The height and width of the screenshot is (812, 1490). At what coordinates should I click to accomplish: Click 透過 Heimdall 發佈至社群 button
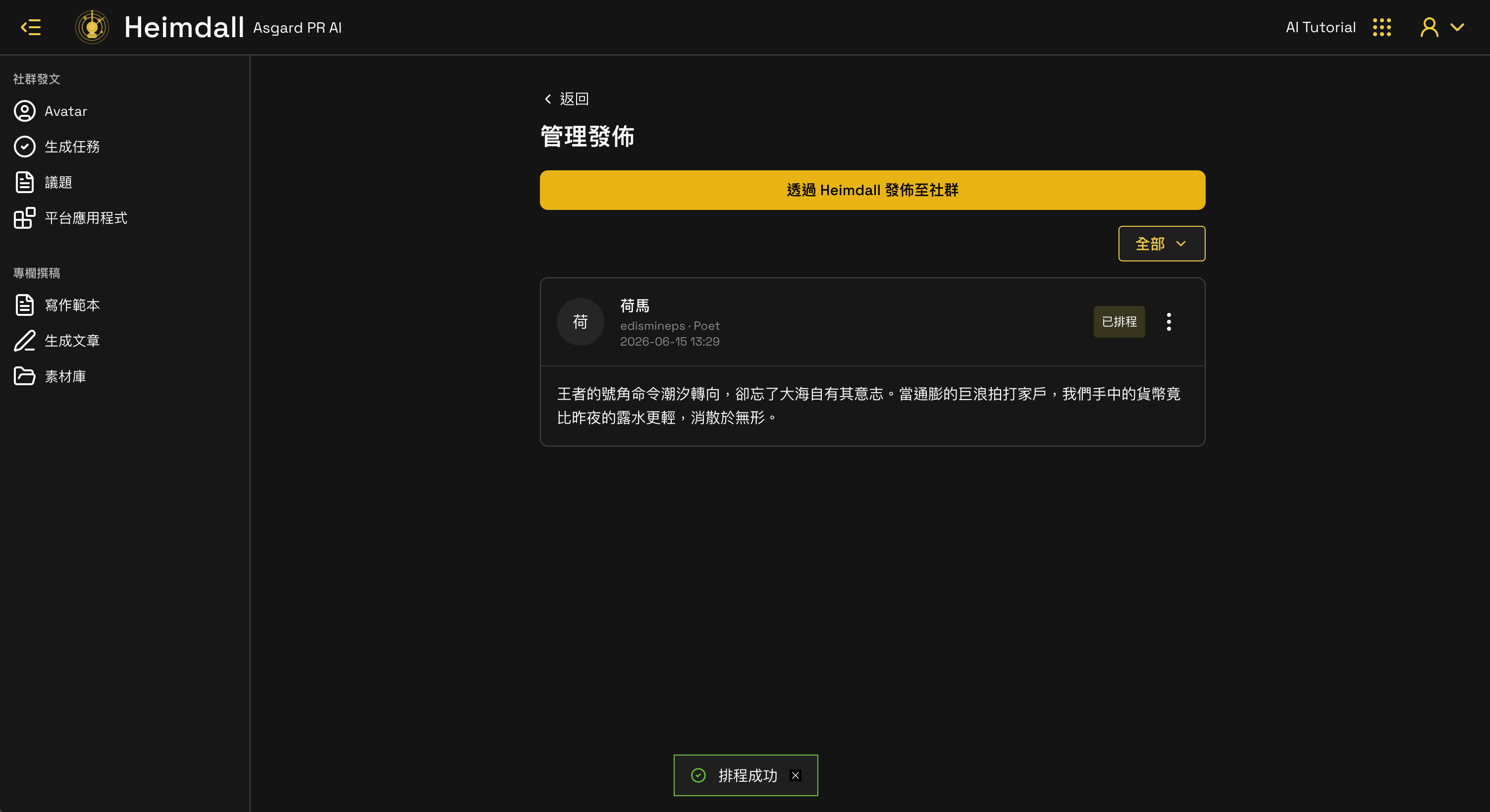tap(872, 190)
